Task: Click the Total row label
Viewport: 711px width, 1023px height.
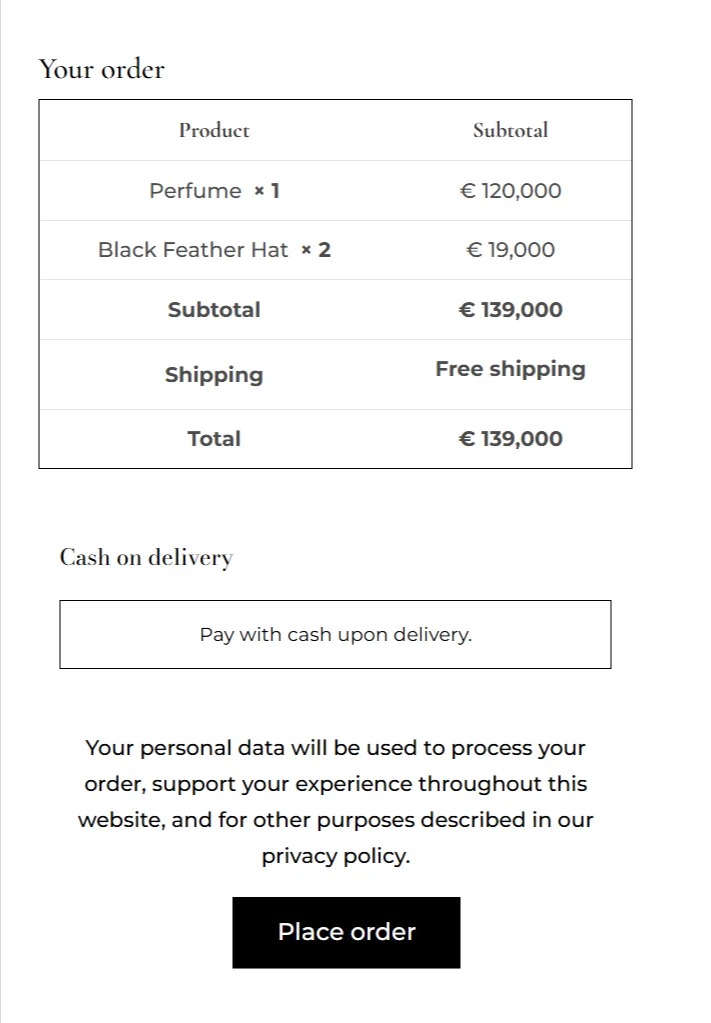Action: (214, 439)
